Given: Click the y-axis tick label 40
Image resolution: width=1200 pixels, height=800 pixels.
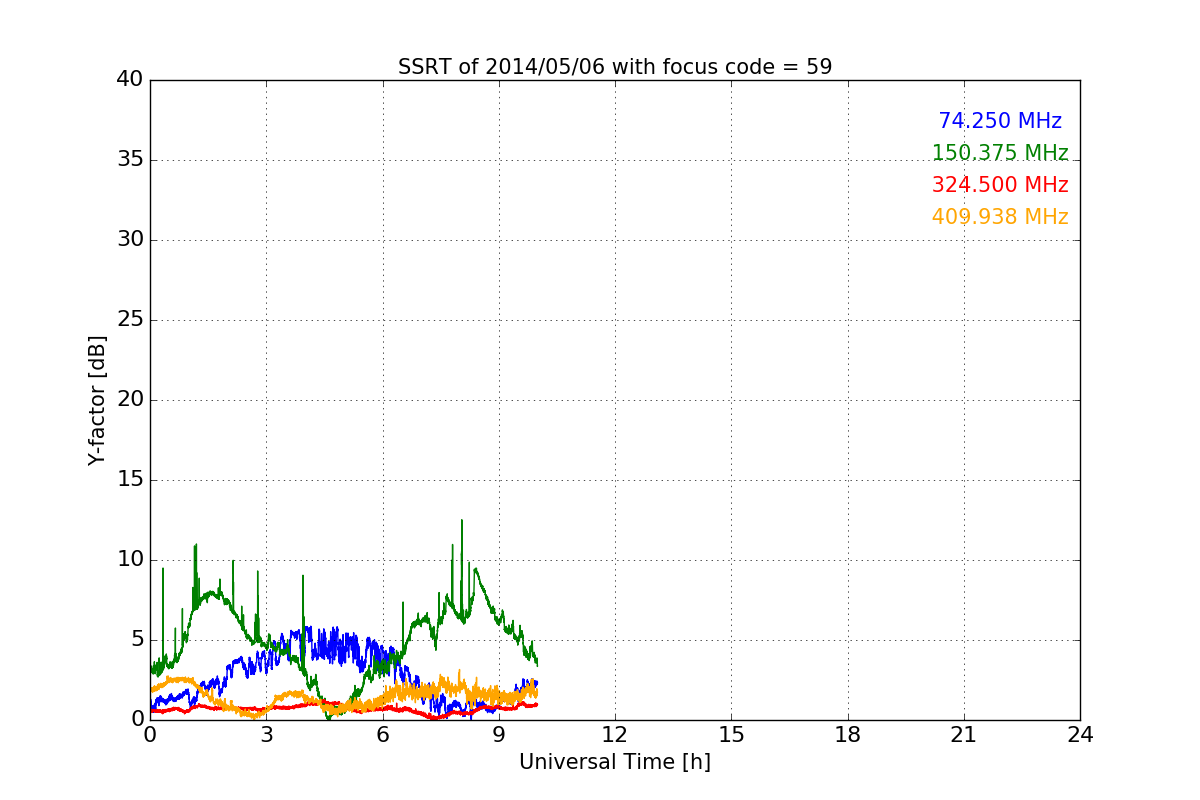Looking at the screenshot, I should pos(130,80).
